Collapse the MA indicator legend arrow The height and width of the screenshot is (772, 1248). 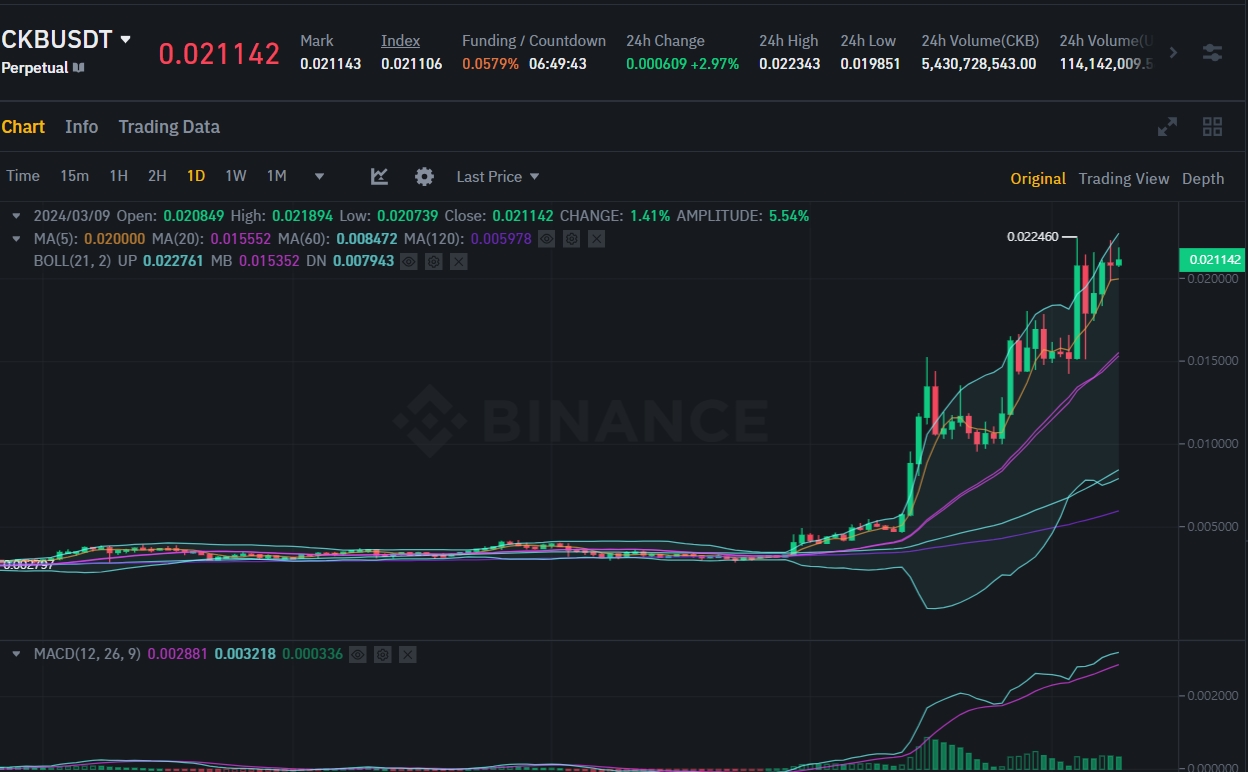click(x=17, y=239)
